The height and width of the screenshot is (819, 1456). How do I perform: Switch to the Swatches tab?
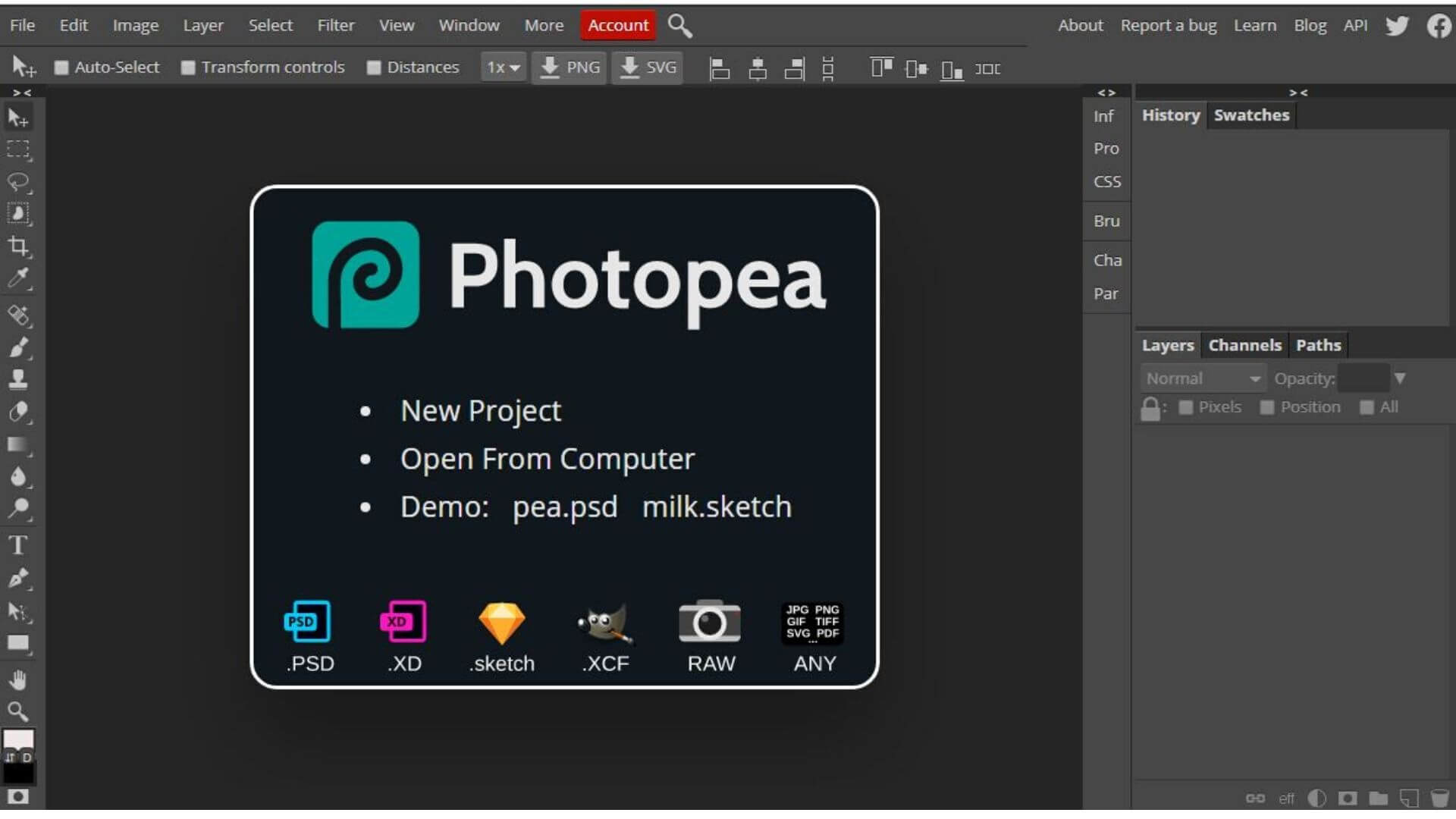1251,115
